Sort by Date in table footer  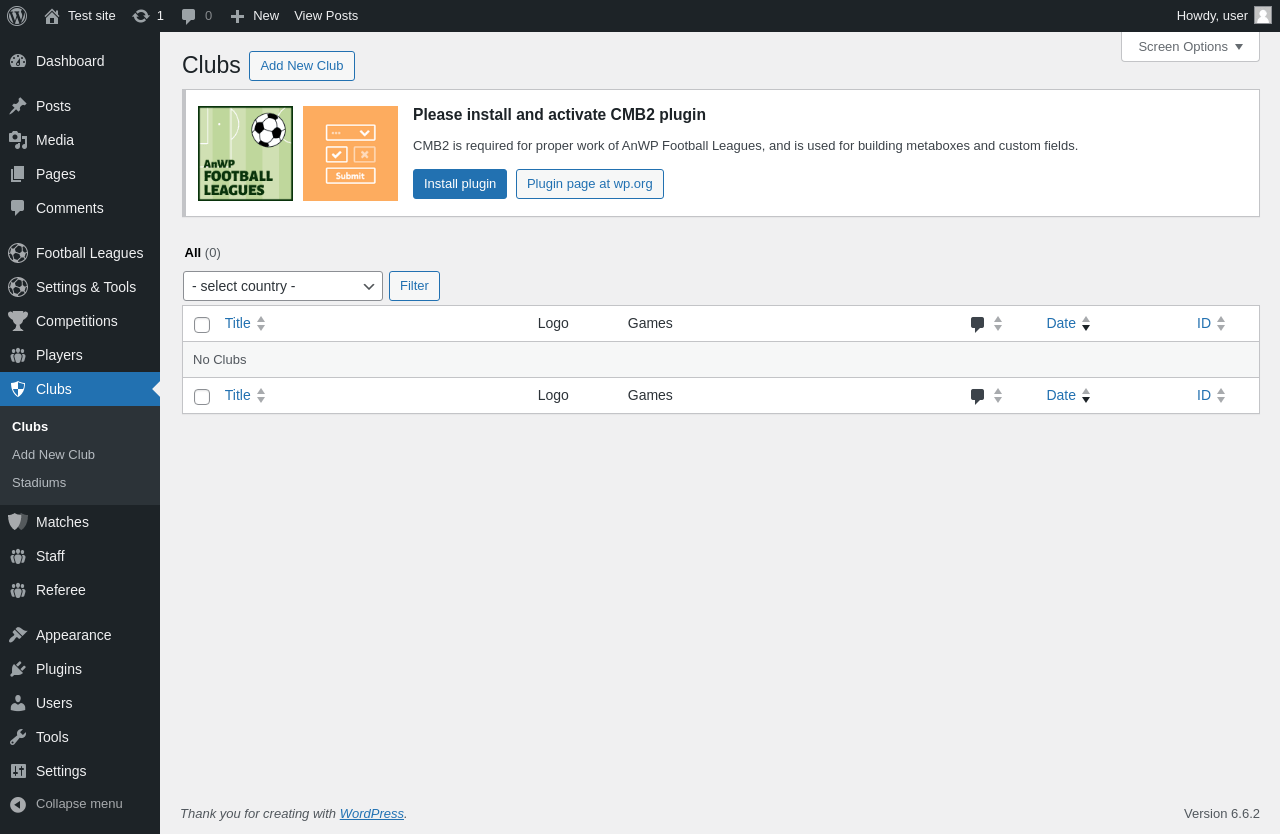[1068, 395]
